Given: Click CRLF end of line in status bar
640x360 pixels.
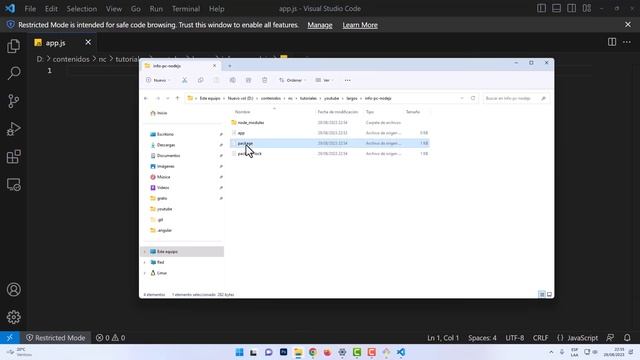Looking at the screenshot, I should coord(540,338).
